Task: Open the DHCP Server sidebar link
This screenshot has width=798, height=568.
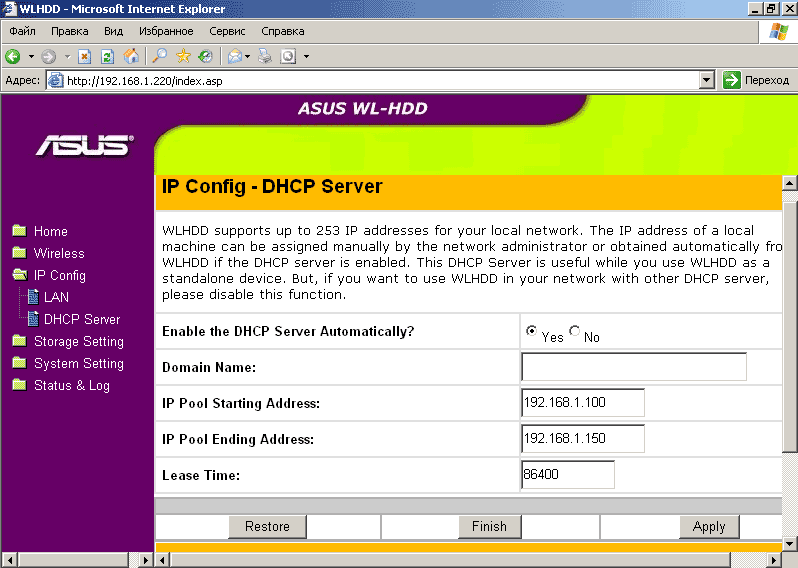Action: [x=82, y=319]
